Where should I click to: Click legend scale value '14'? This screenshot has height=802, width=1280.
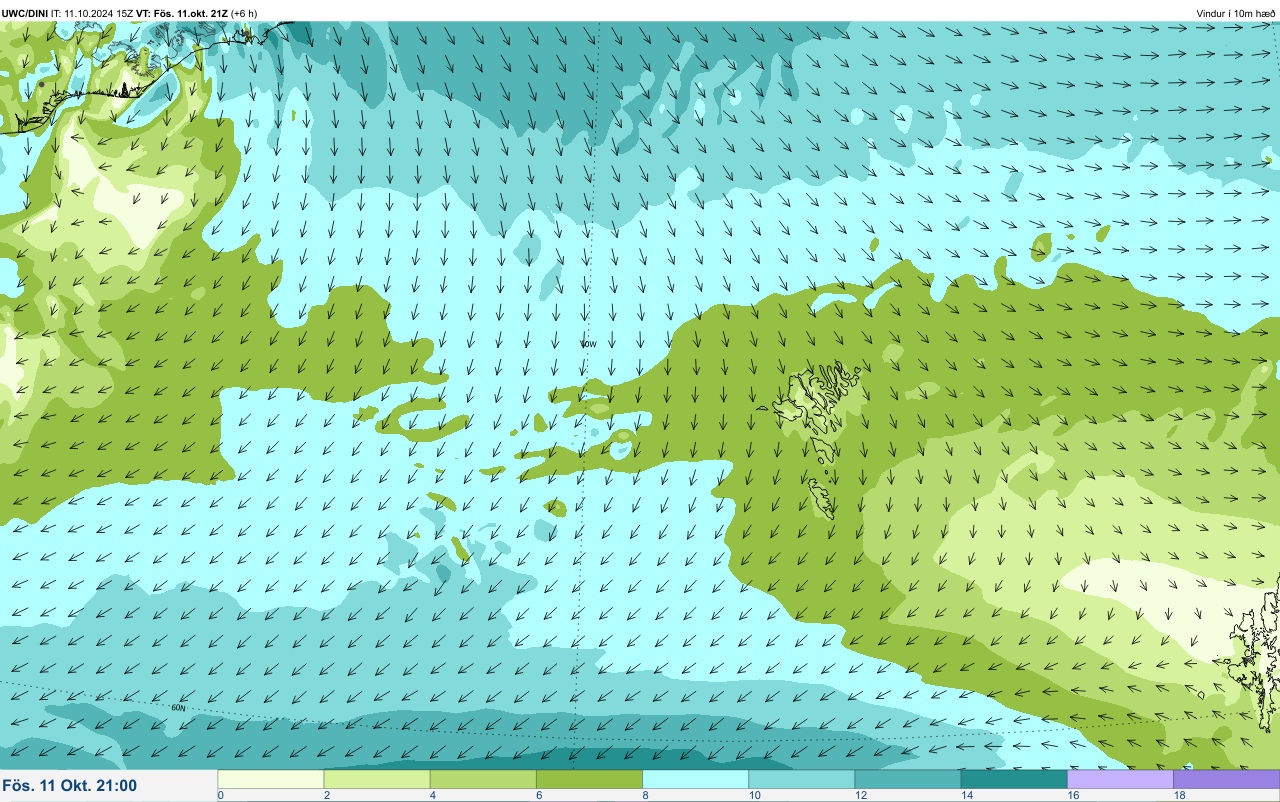click(x=966, y=796)
